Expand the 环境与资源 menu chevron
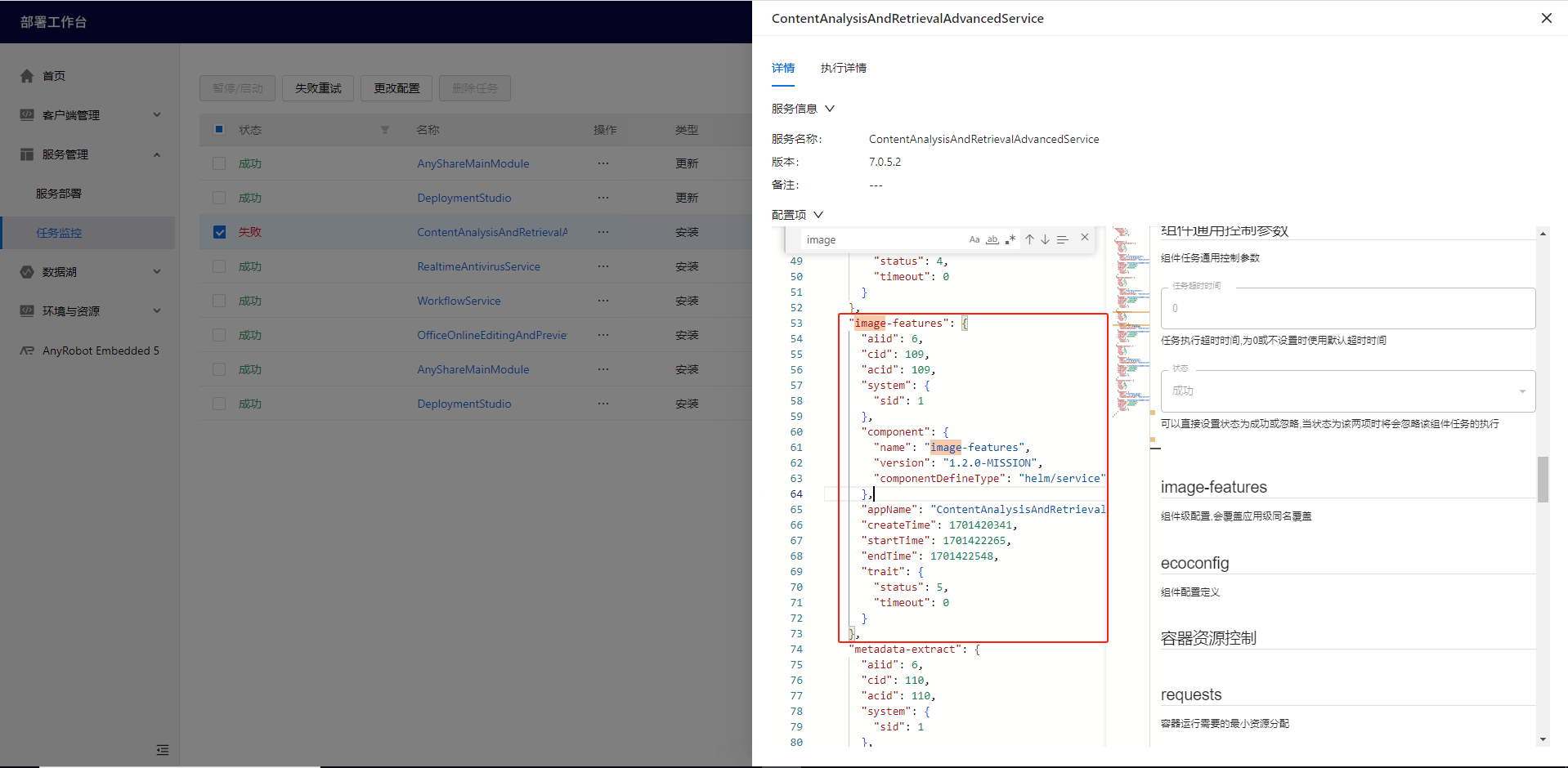1568x768 pixels. coord(157,310)
